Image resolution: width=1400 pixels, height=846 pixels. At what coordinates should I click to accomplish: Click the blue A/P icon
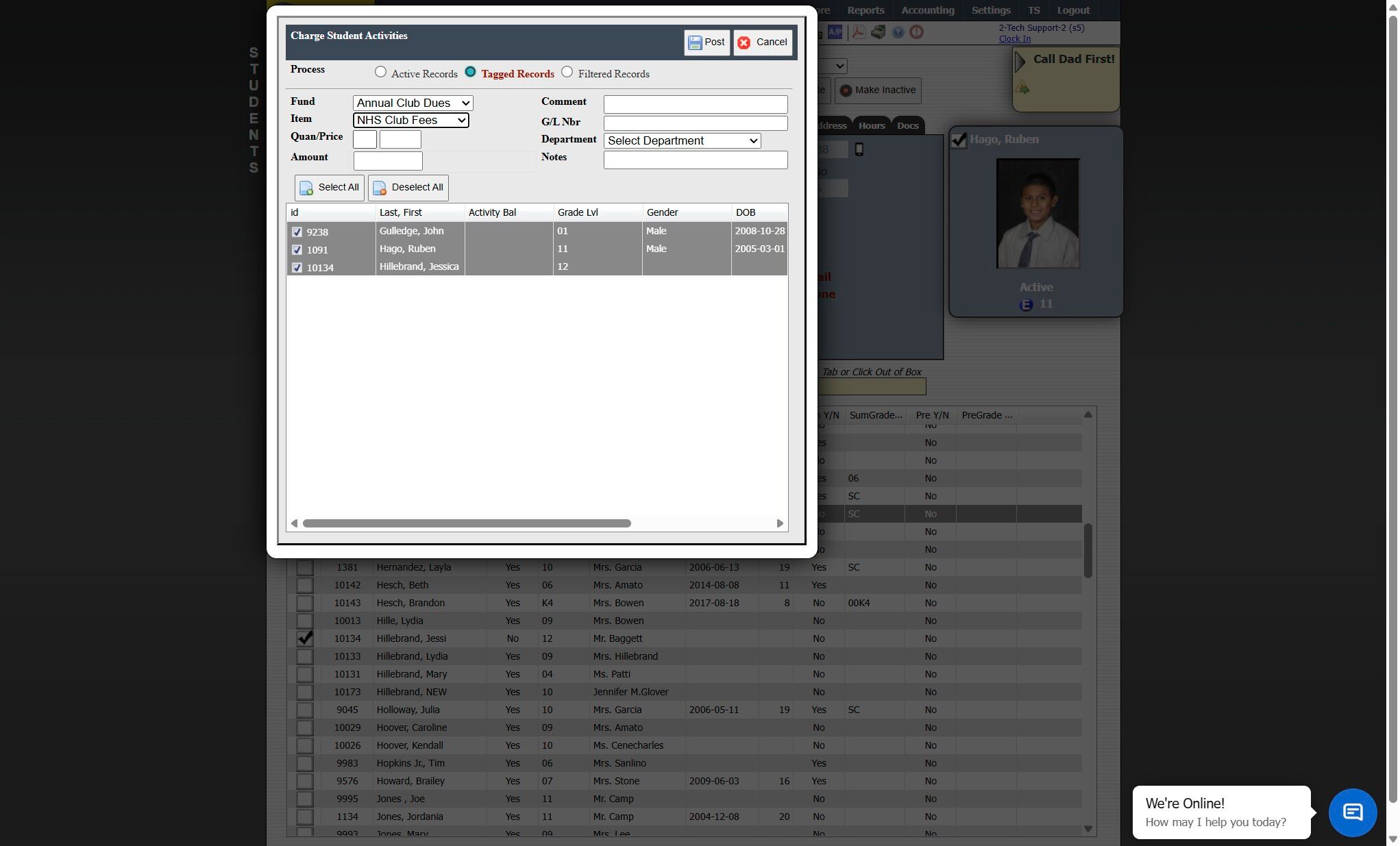[835, 32]
